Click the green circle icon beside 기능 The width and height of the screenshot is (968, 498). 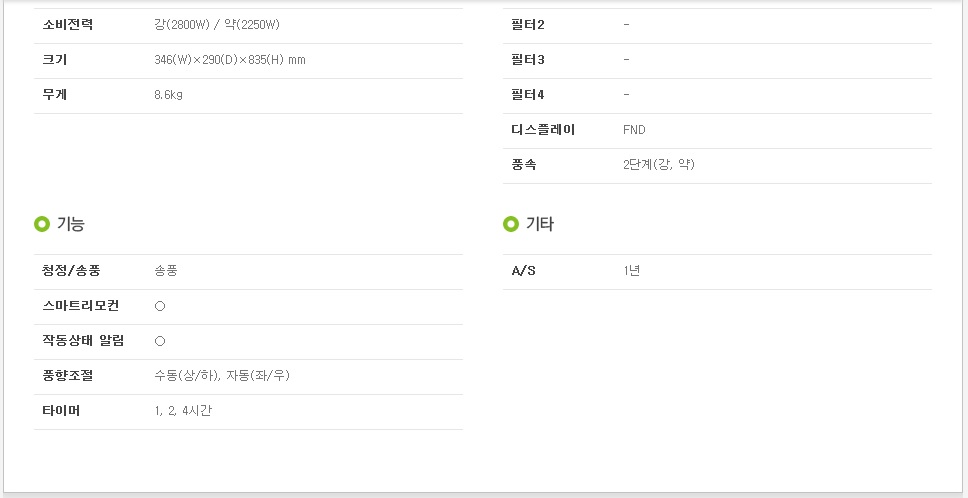42,224
